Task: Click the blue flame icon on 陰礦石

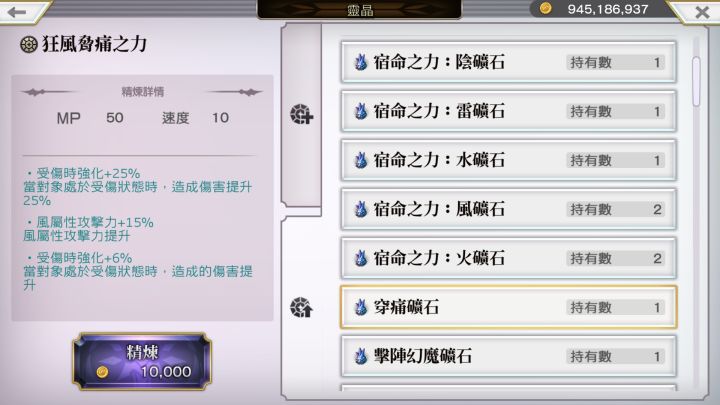Action: (x=361, y=62)
